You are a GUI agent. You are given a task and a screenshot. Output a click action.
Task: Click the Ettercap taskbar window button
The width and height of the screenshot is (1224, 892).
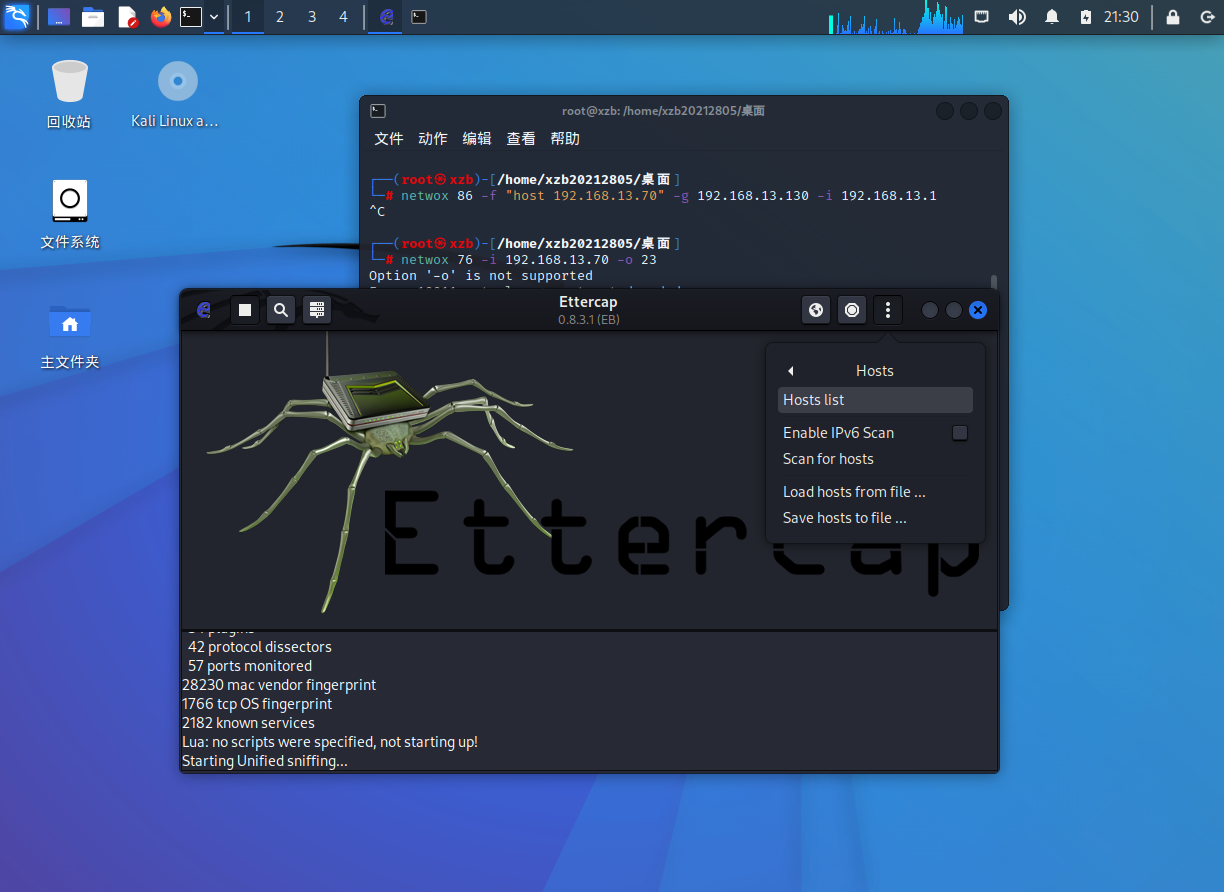pos(387,17)
